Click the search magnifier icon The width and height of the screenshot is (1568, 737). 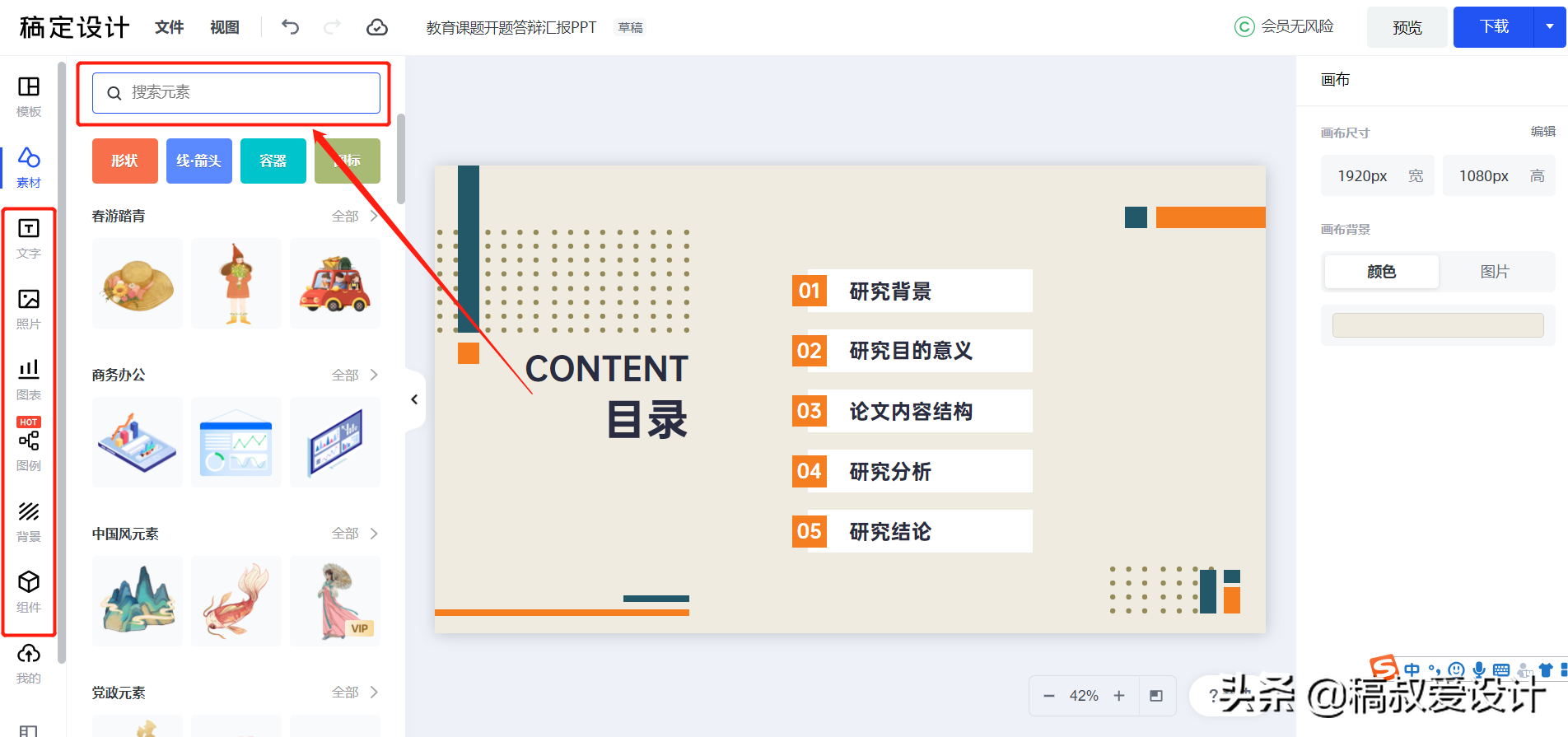[114, 93]
